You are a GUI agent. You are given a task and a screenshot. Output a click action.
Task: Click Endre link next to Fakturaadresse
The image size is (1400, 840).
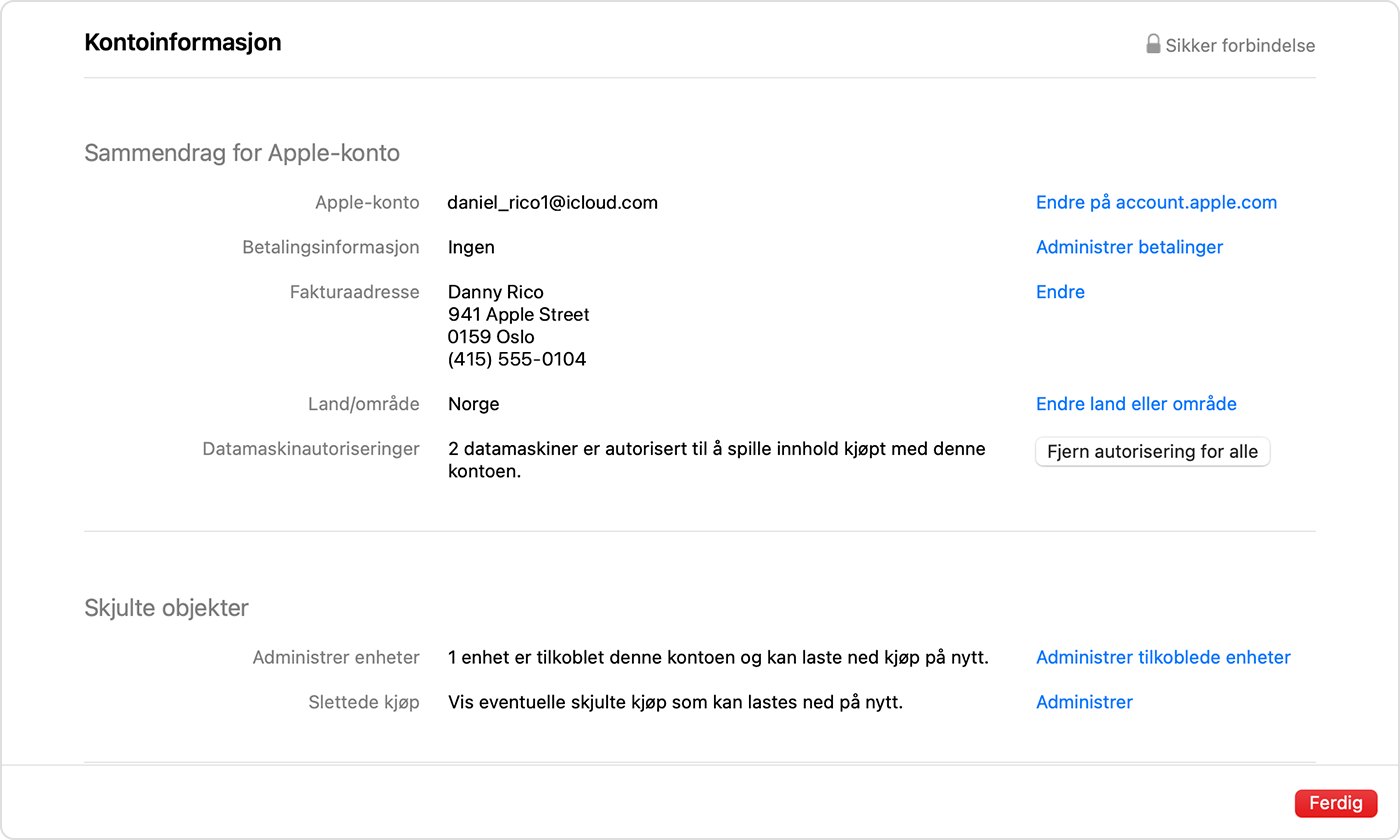1060,292
